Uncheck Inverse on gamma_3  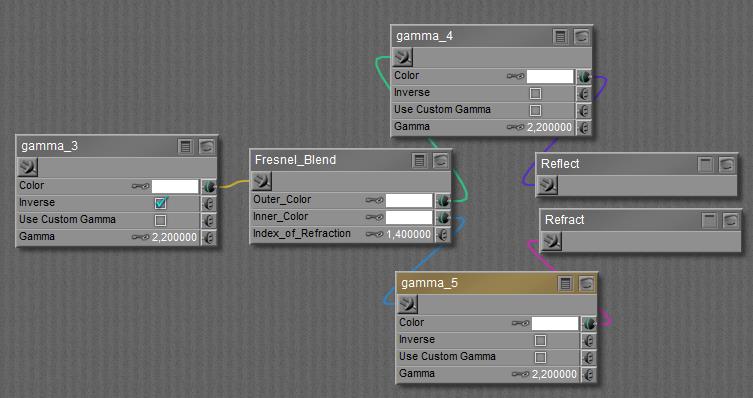(160, 204)
